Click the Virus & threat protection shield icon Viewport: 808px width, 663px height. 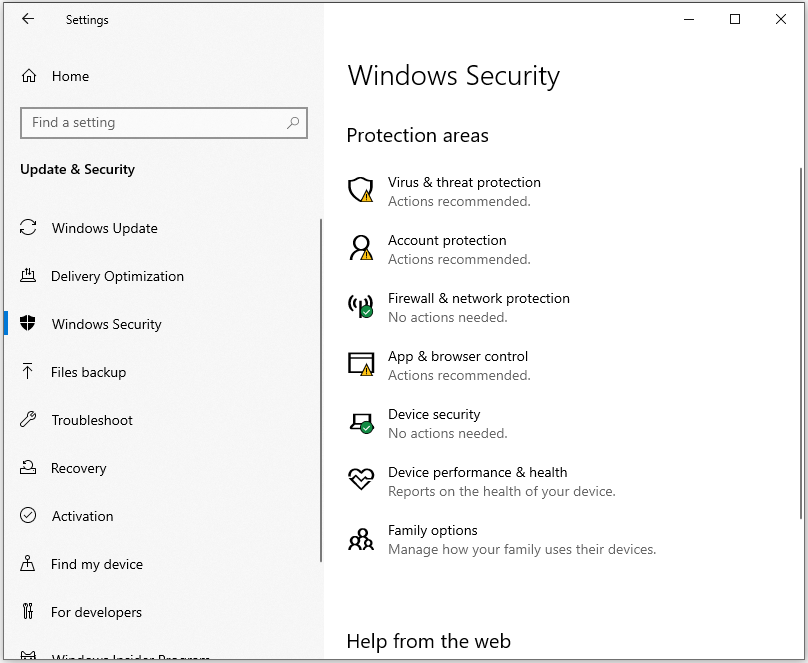click(x=360, y=190)
